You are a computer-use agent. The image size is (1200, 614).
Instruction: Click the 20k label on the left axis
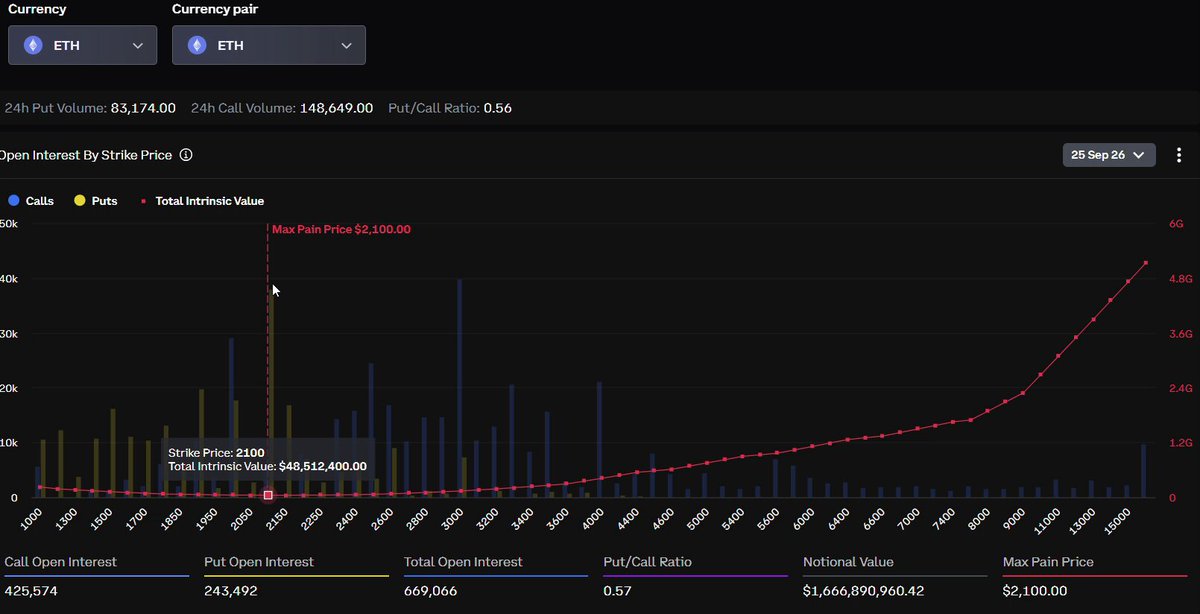coord(9,388)
